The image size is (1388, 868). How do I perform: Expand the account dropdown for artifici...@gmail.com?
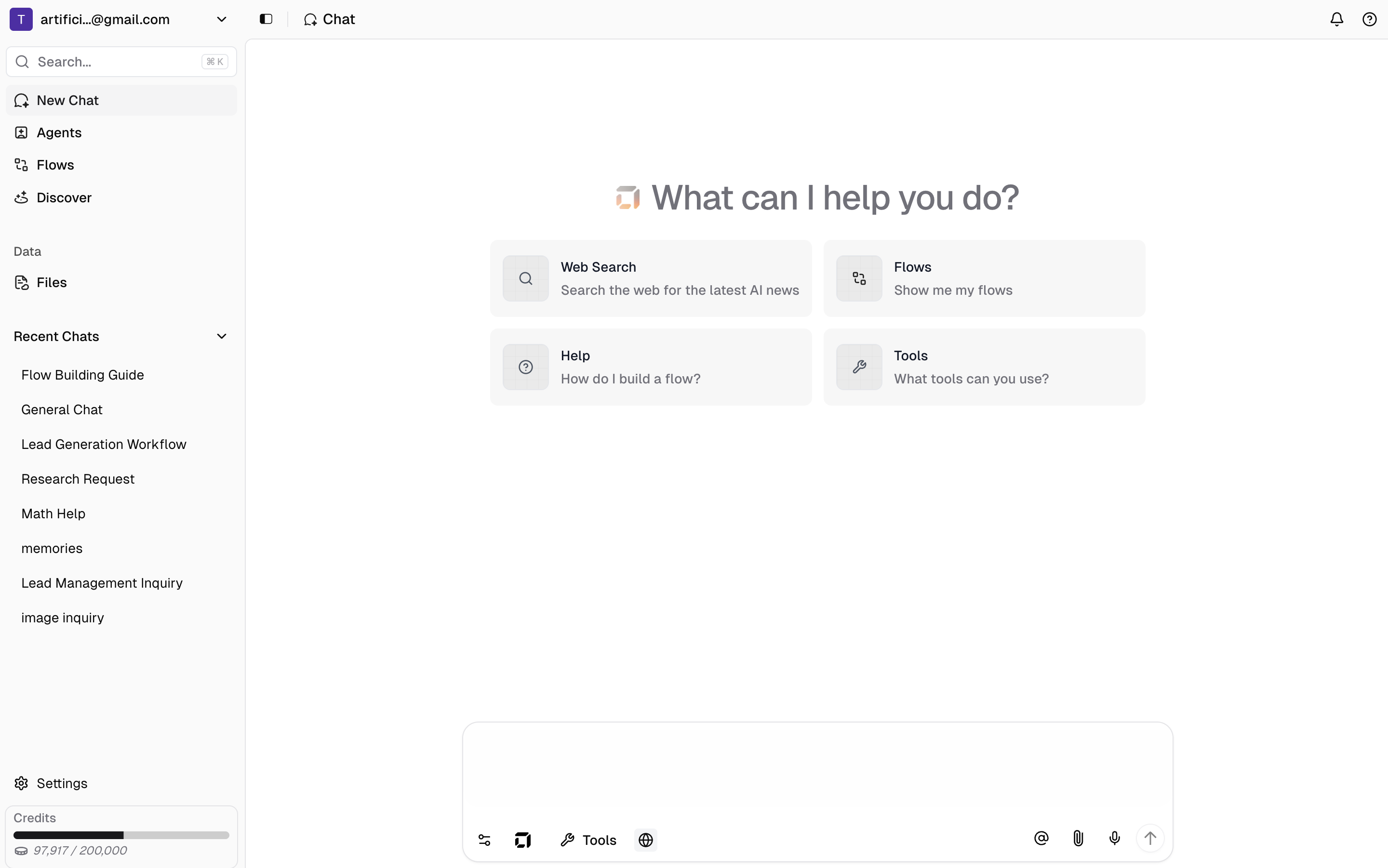click(x=222, y=19)
